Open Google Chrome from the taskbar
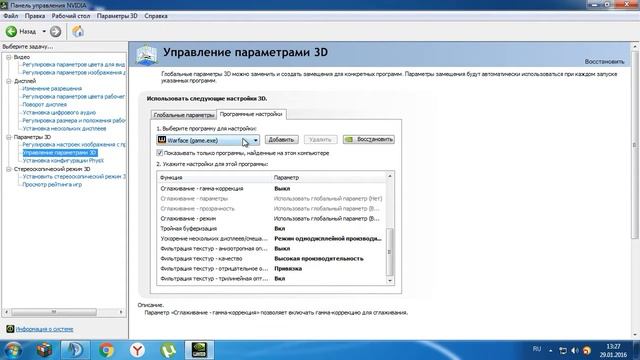This screenshot has width=640, height=360. [106, 350]
